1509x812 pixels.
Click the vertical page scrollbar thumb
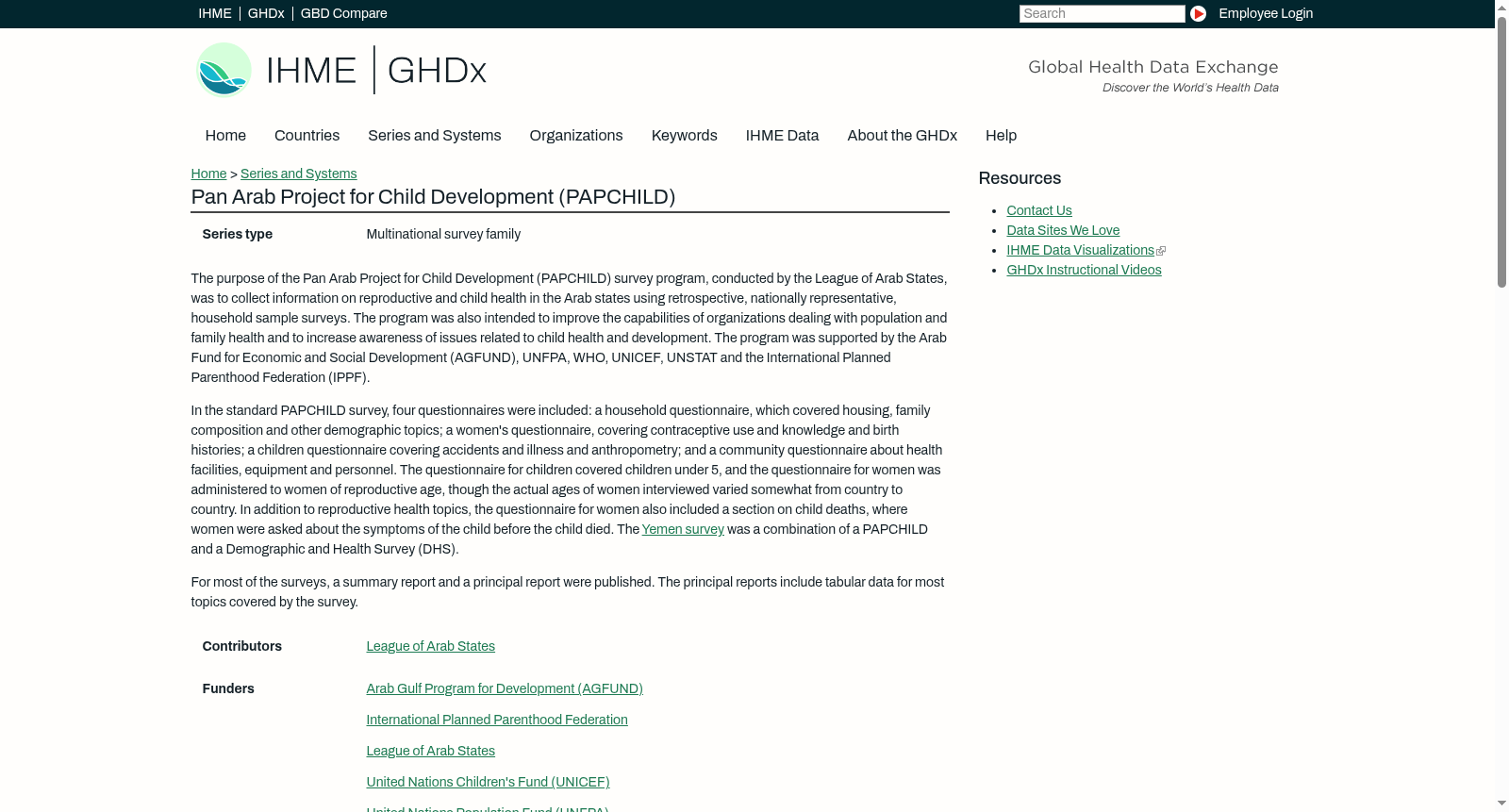1501,151
